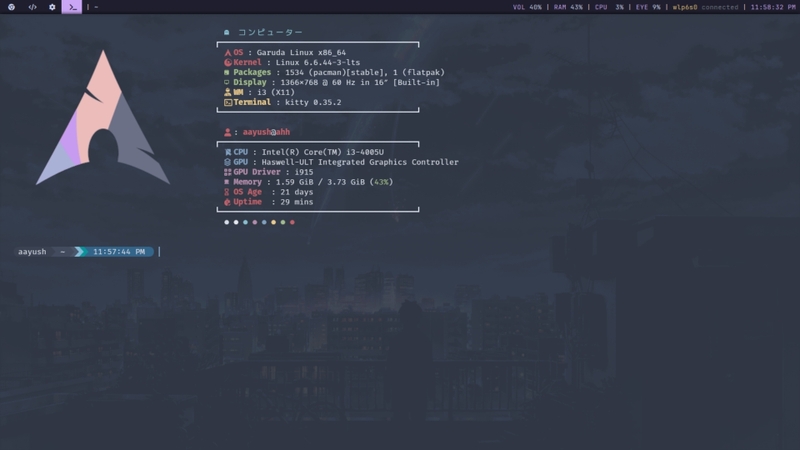Viewport: 800px width, 450px height.
Task: Click the text 'Linux 6.6.44-3-lts'
Action: tap(317, 62)
